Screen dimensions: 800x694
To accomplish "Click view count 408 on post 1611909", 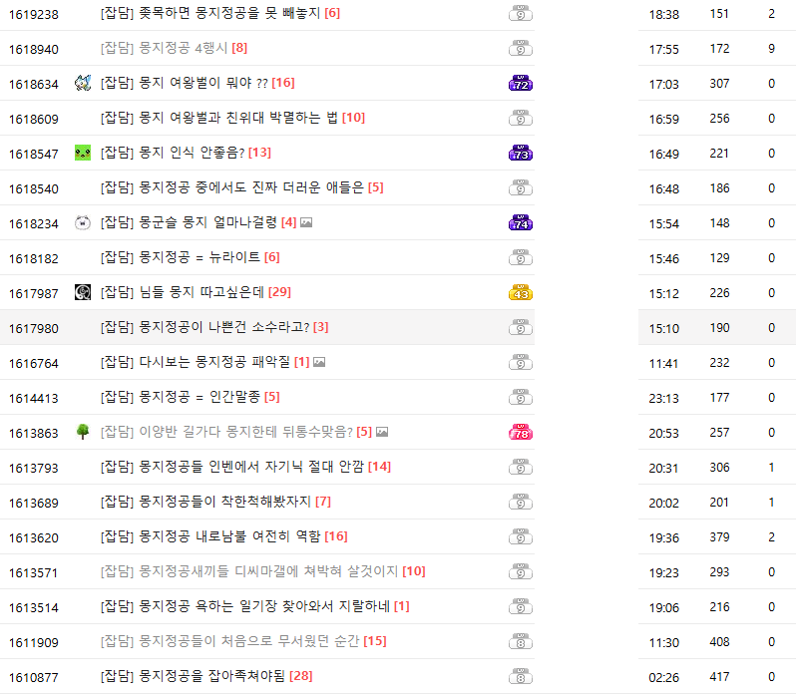I will pos(719,642).
